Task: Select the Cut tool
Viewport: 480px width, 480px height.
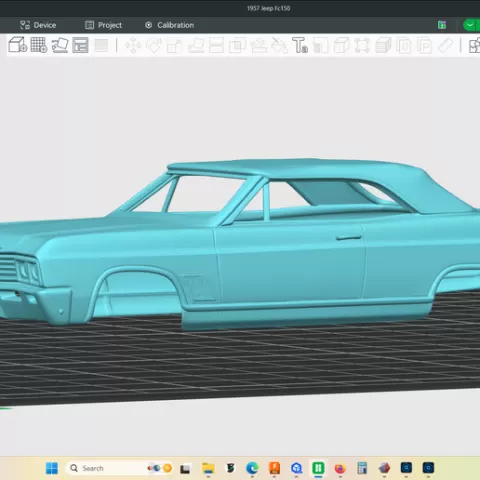Action: tap(216, 45)
